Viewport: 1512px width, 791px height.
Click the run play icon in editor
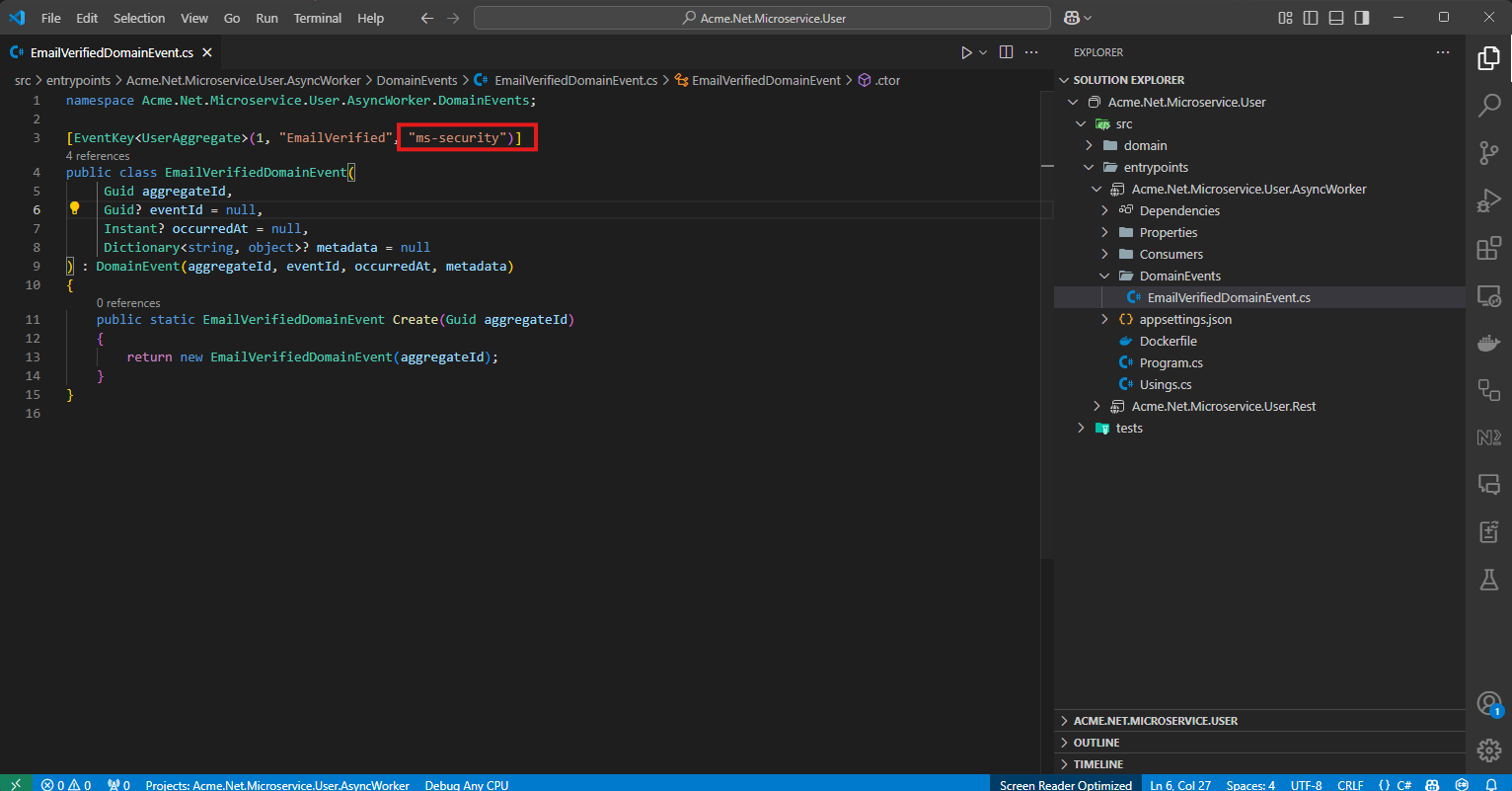pos(966,52)
